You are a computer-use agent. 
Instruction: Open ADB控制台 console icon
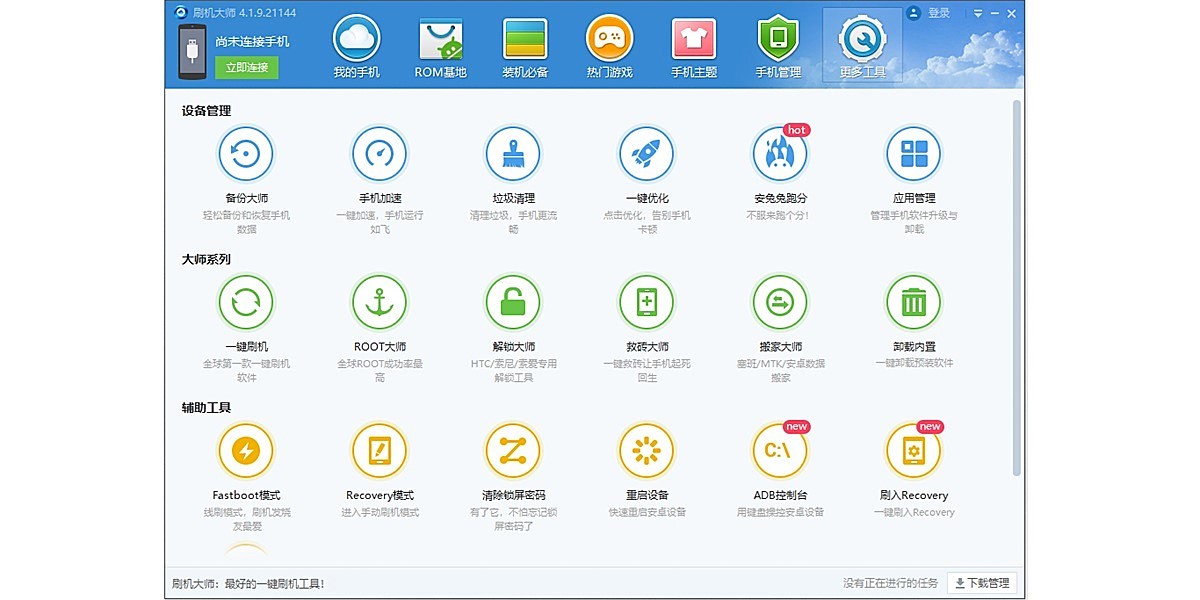click(780, 451)
